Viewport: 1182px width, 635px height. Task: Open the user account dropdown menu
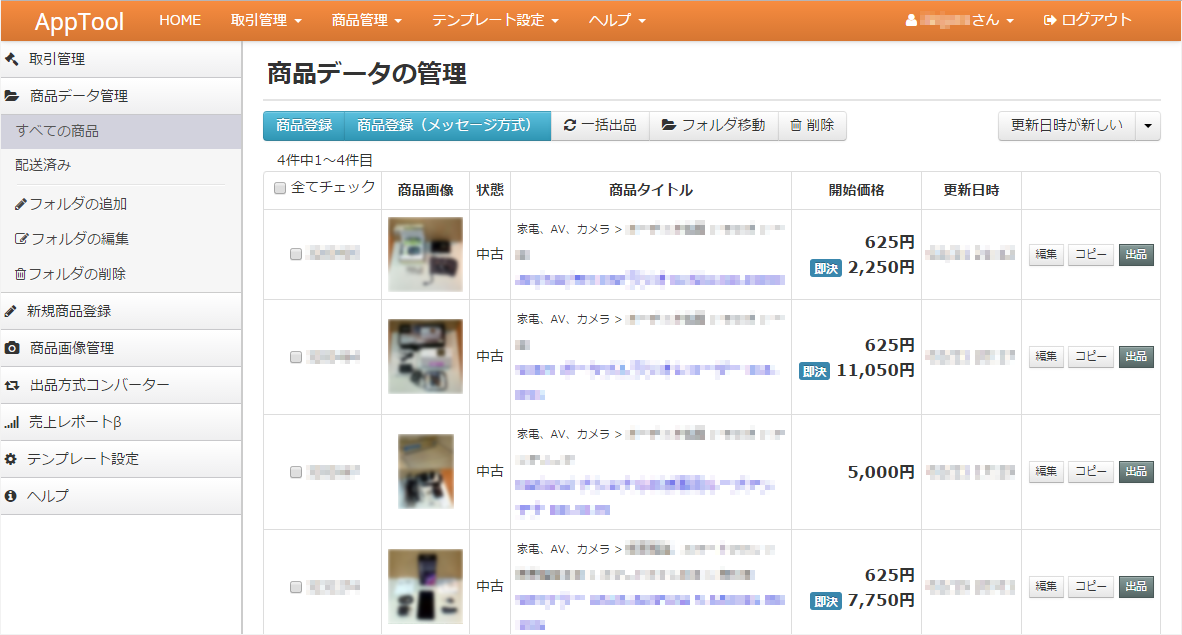960,20
